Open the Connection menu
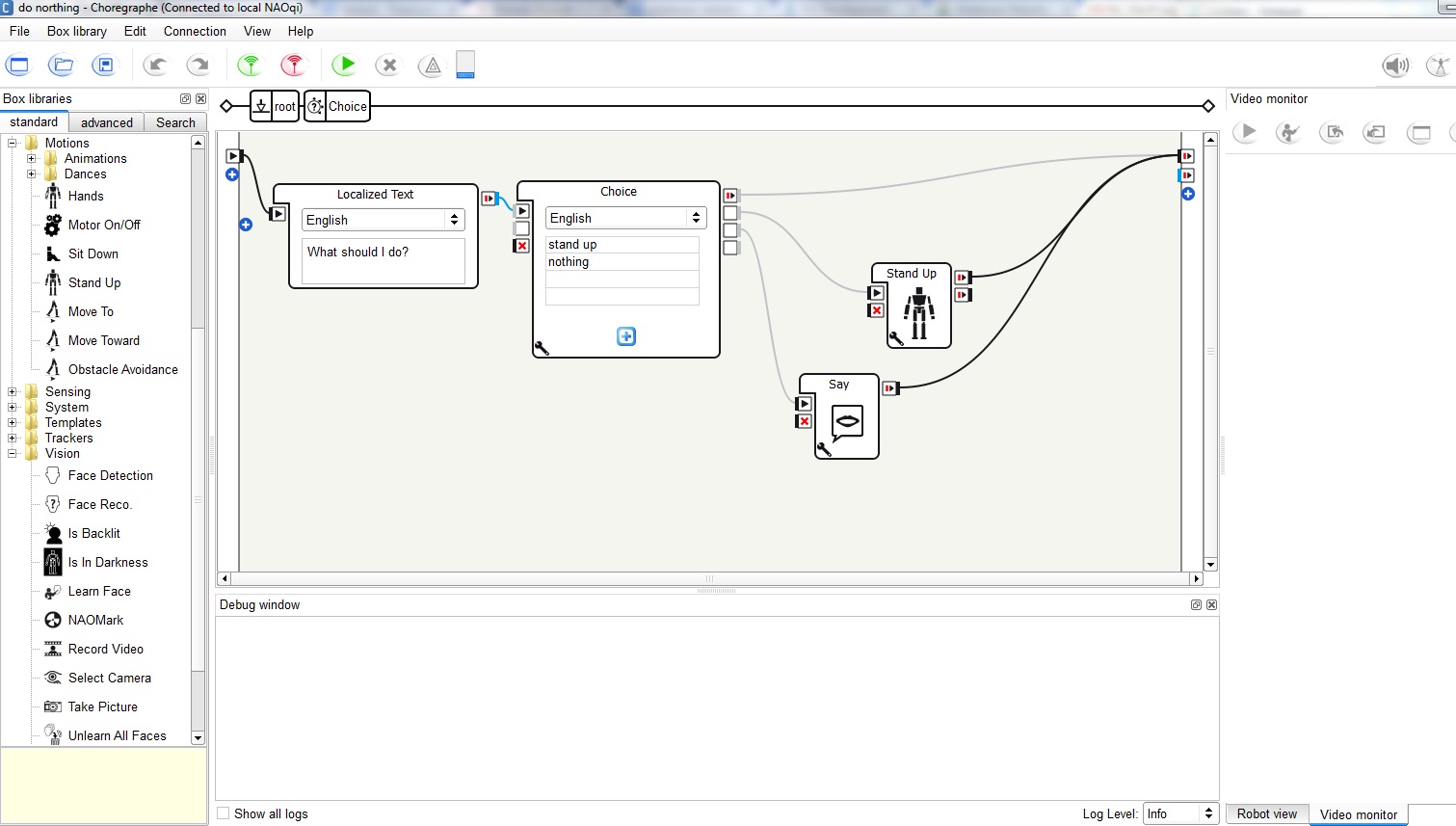The width and height of the screenshot is (1456, 826). pos(195,31)
